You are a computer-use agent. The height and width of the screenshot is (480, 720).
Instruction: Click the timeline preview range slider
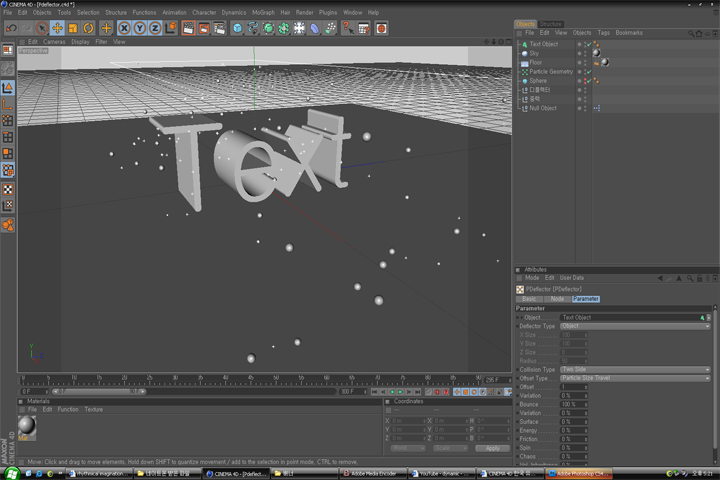[99, 392]
